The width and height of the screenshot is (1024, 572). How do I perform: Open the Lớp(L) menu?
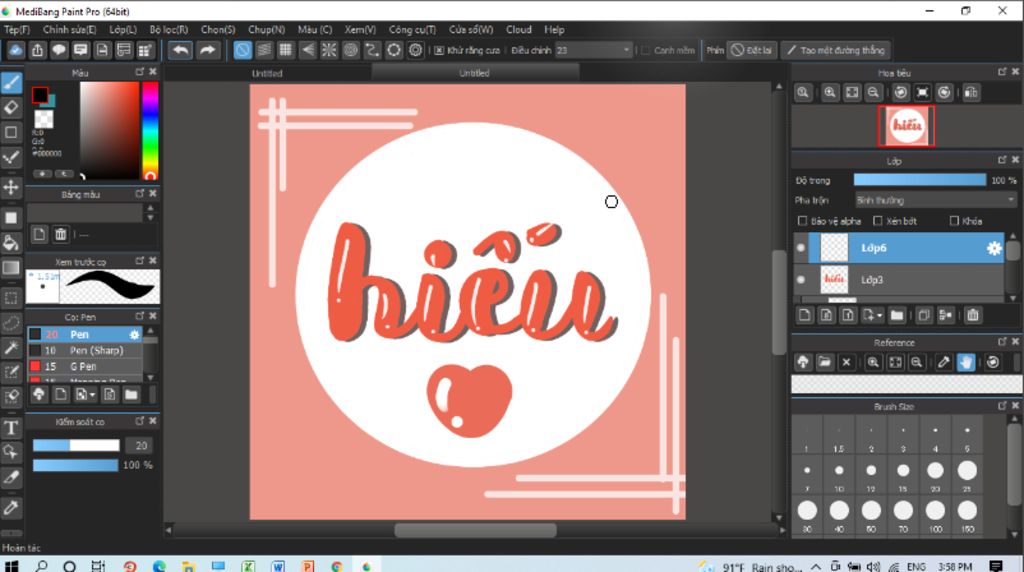pyautogui.click(x=123, y=29)
